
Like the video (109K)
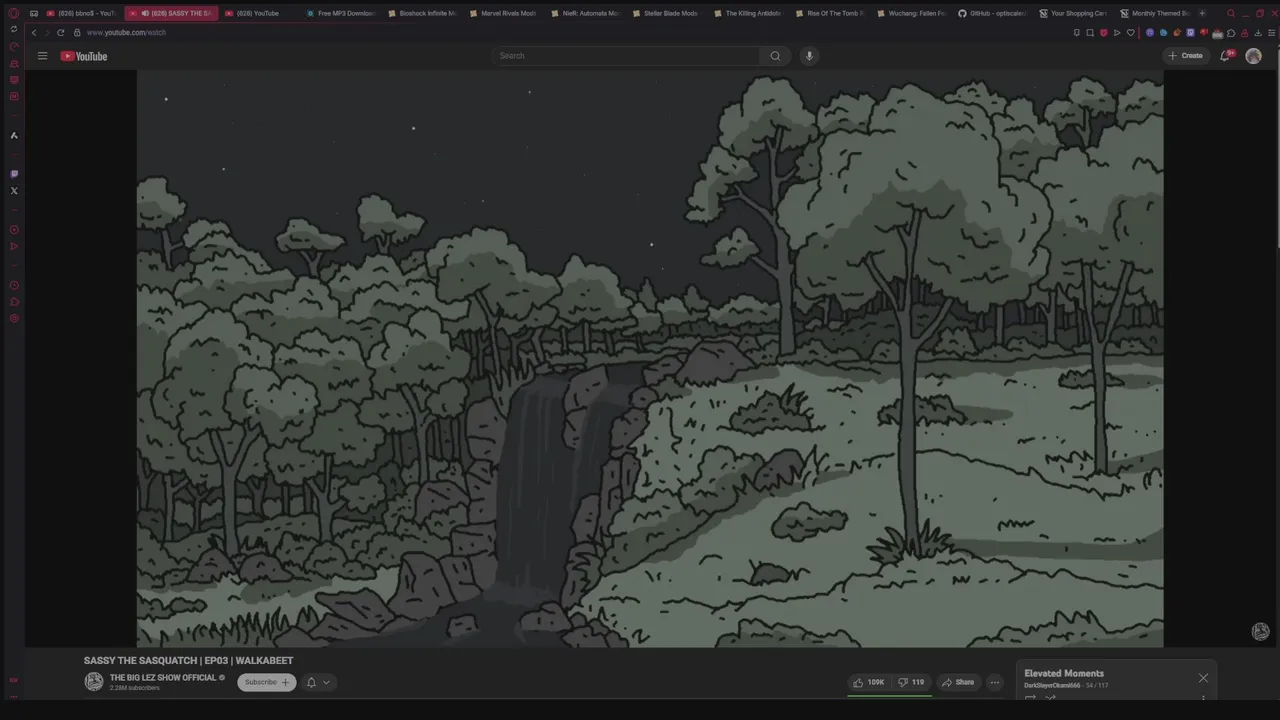point(868,682)
